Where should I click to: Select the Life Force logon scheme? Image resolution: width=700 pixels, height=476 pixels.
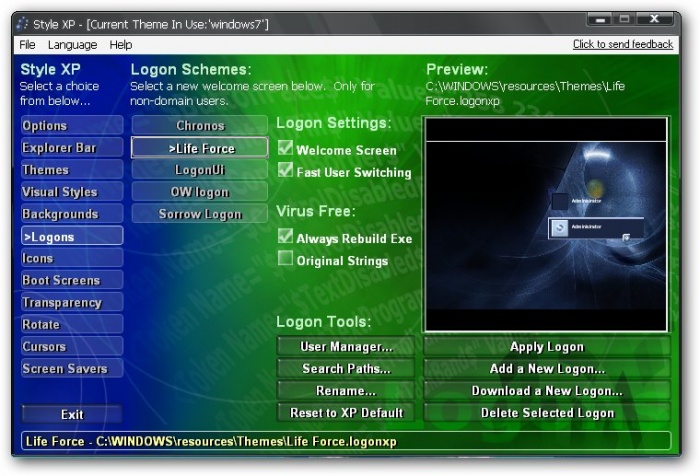click(x=200, y=148)
